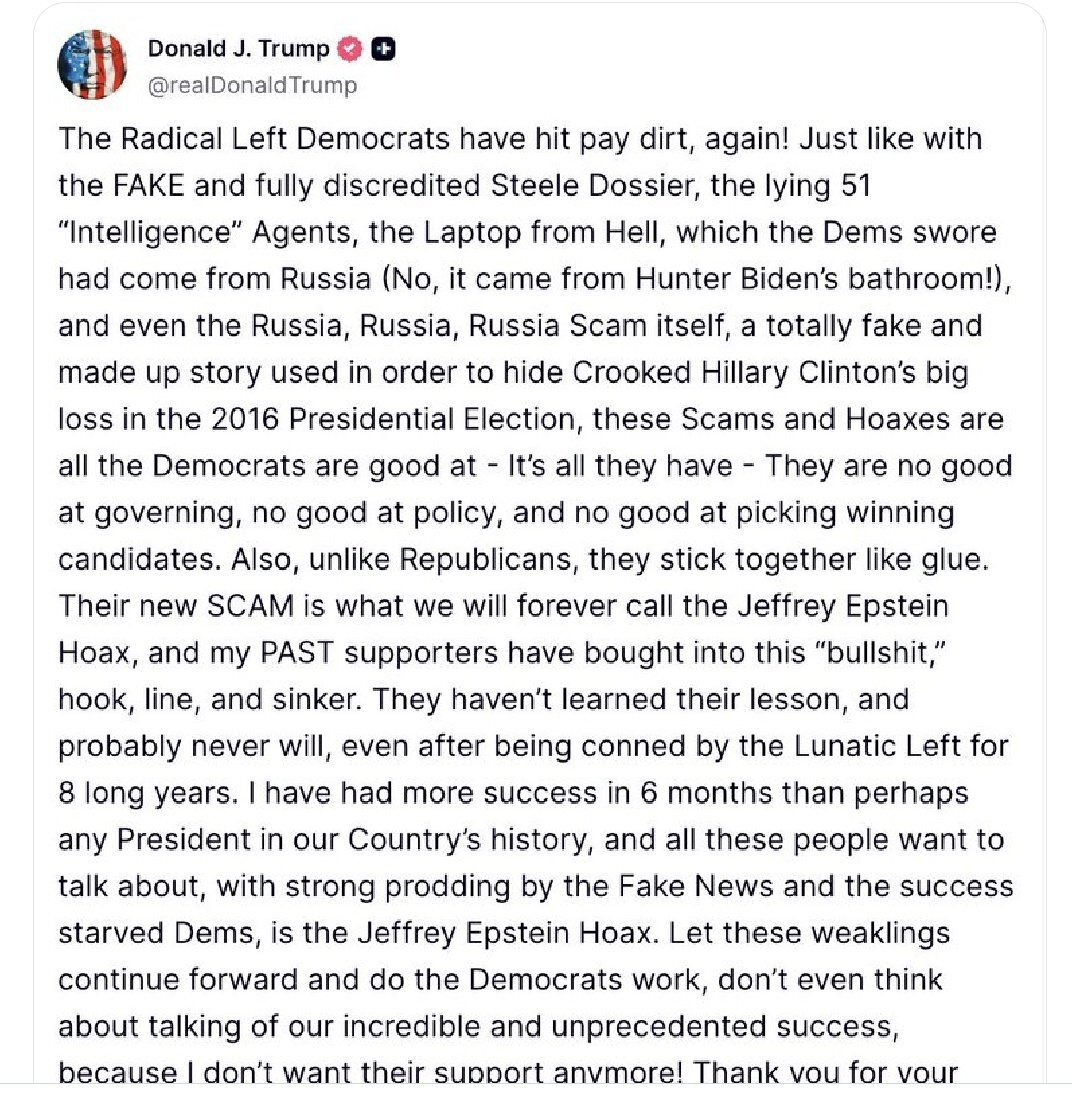Click the uppercase word "FAKE" in the post
1072x1103 pixels.
point(148,186)
